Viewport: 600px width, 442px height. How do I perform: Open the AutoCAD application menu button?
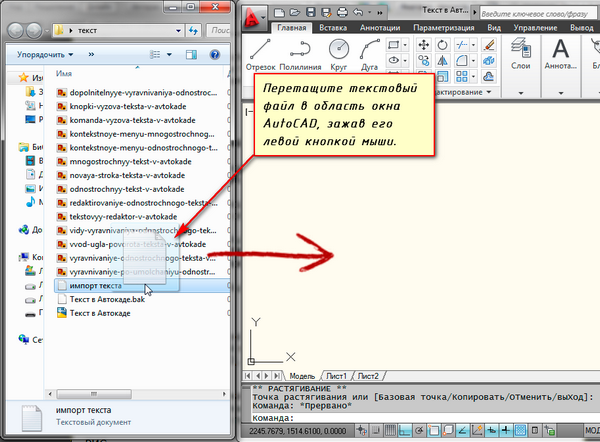click(254, 18)
